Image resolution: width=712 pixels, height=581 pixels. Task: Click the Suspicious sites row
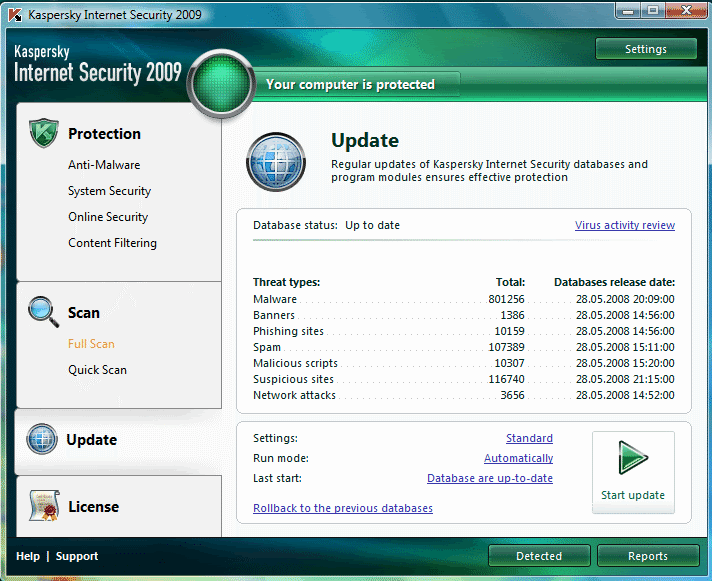point(464,379)
